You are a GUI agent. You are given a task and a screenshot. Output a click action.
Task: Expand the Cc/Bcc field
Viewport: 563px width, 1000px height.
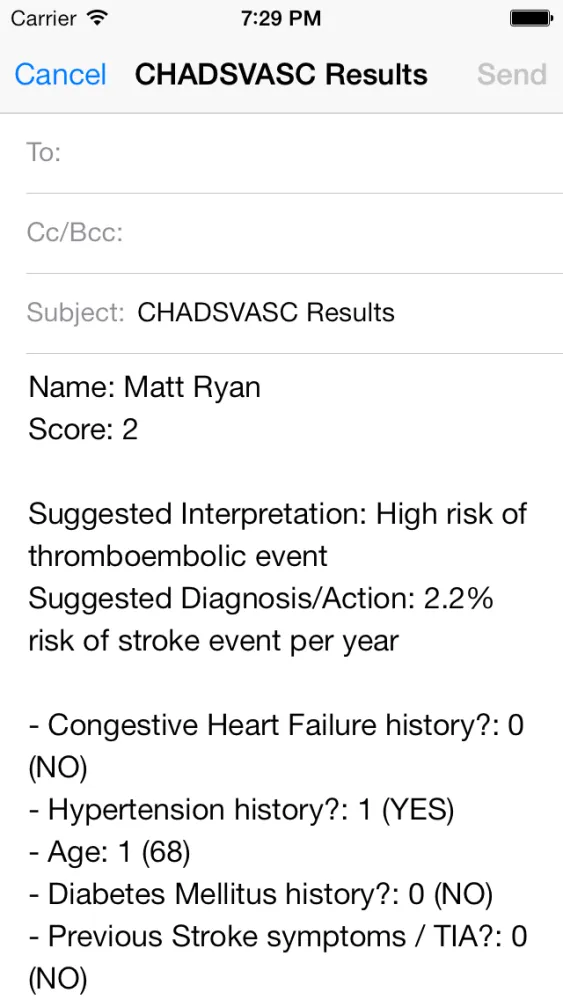coord(295,233)
